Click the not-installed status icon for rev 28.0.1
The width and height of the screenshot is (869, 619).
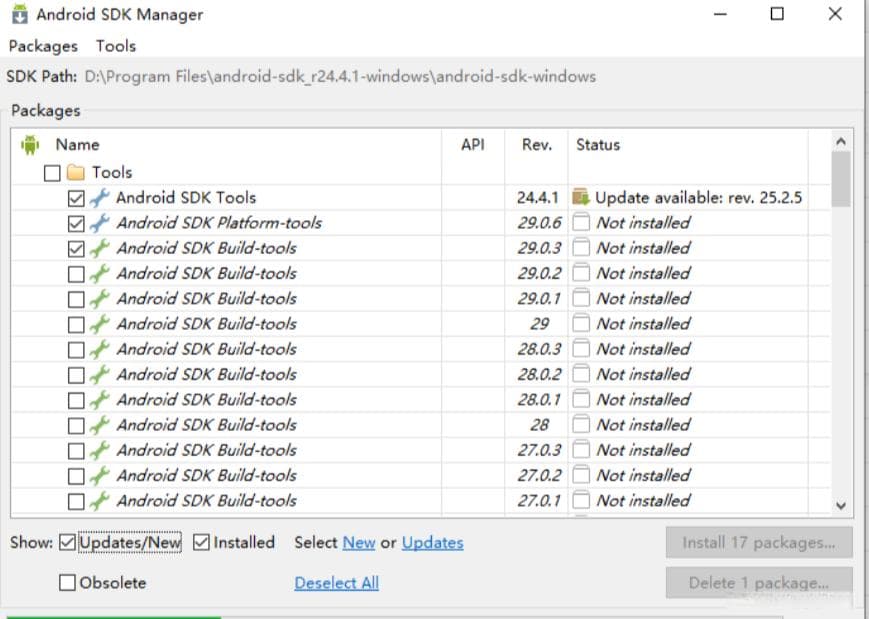click(x=581, y=400)
